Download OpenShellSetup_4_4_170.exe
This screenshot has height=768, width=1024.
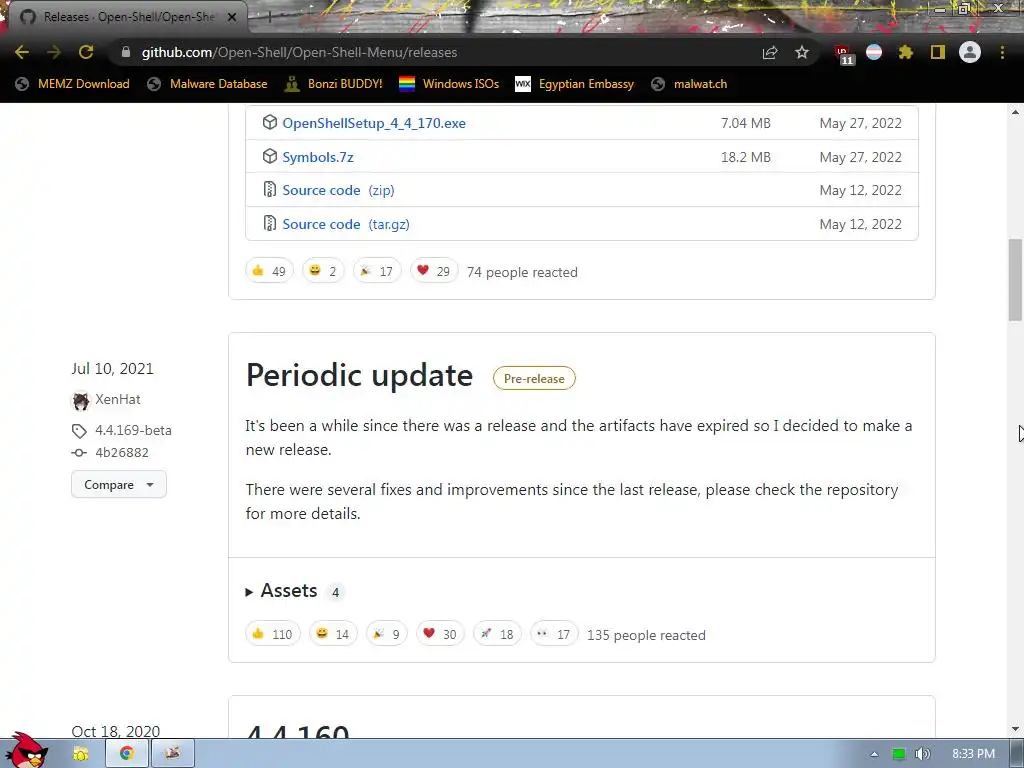pos(374,123)
